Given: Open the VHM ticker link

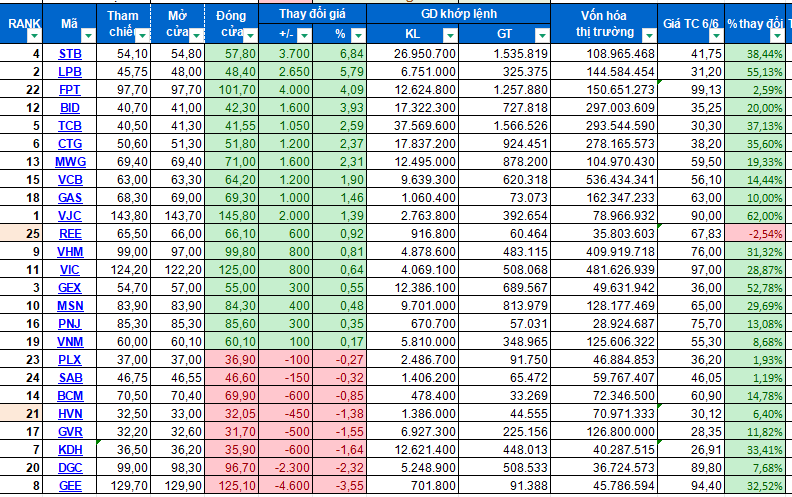Looking at the screenshot, I should 70,252.
